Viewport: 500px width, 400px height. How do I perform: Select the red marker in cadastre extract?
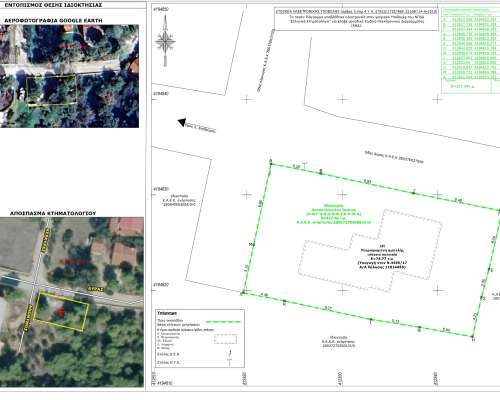[60, 312]
